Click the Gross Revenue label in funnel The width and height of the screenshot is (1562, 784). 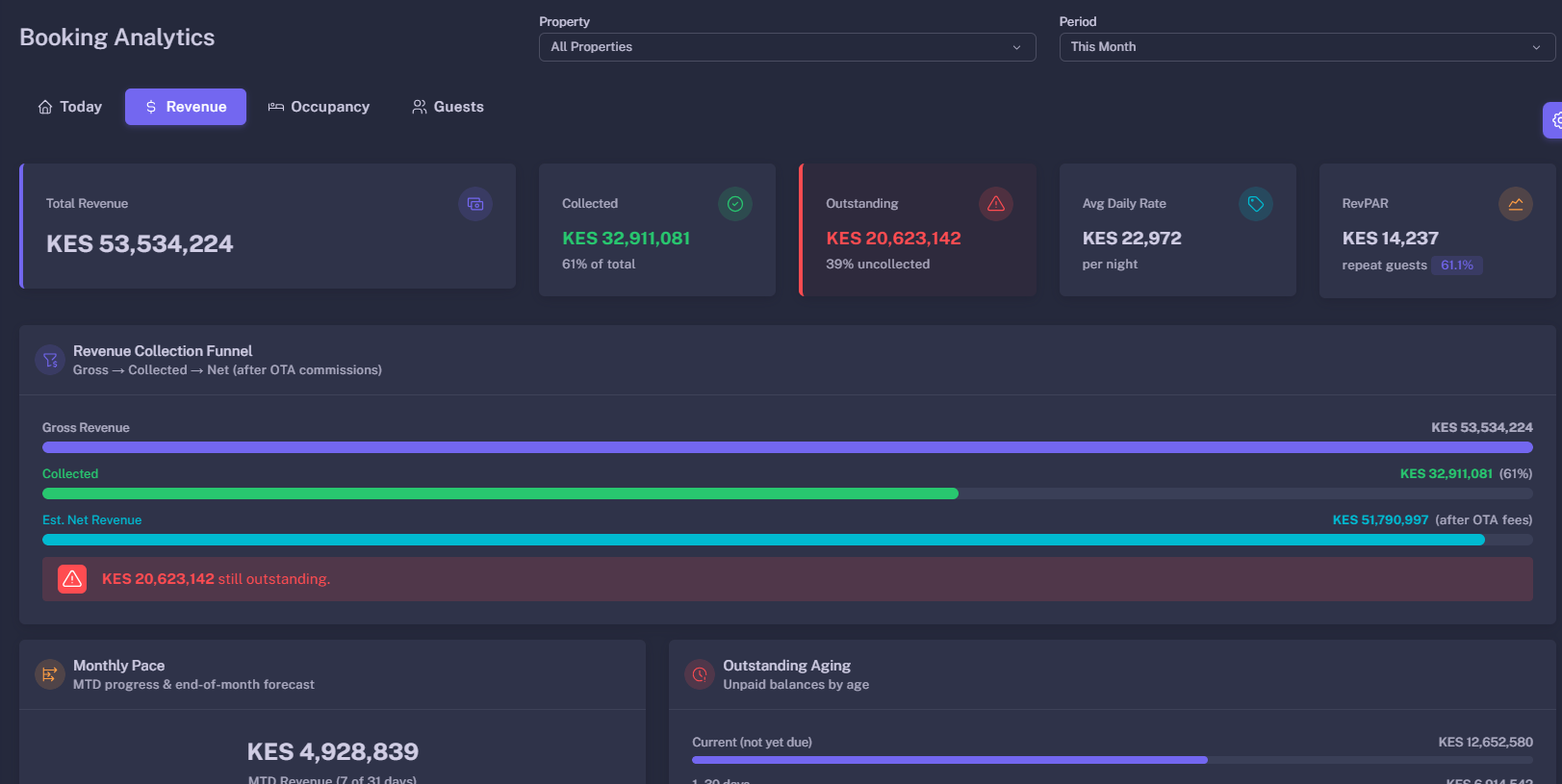pyautogui.click(x=86, y=428)
